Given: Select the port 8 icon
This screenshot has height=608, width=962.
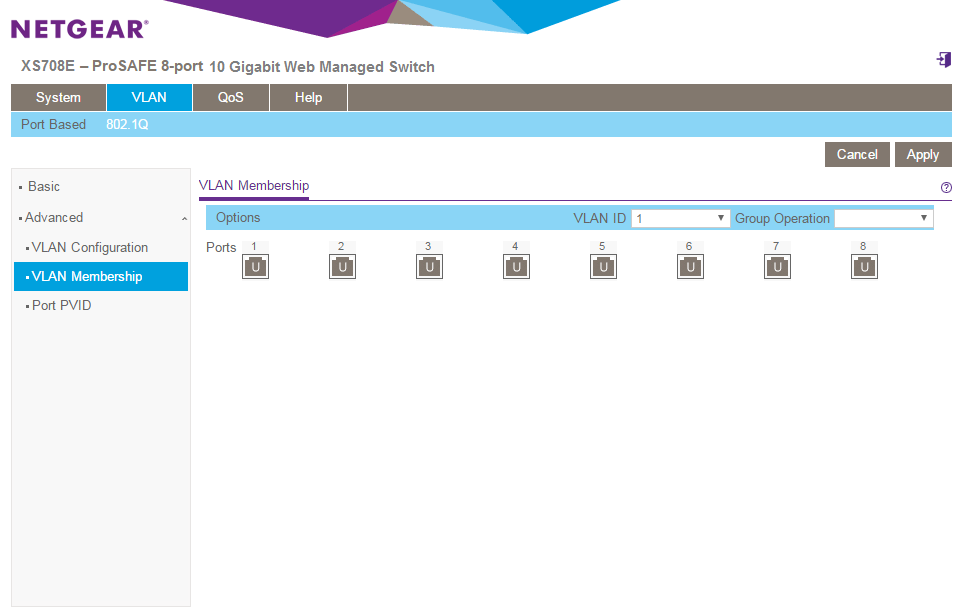Looking at the screenshot, I should (864, 266).
